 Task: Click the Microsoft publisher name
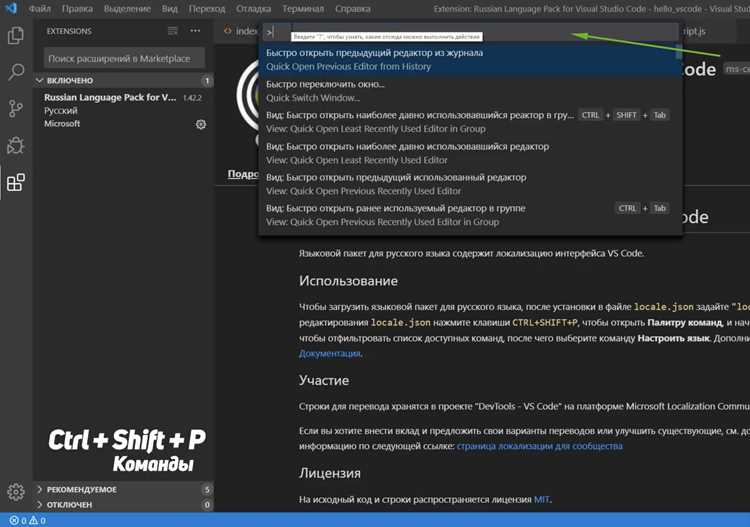click(62, 123)
